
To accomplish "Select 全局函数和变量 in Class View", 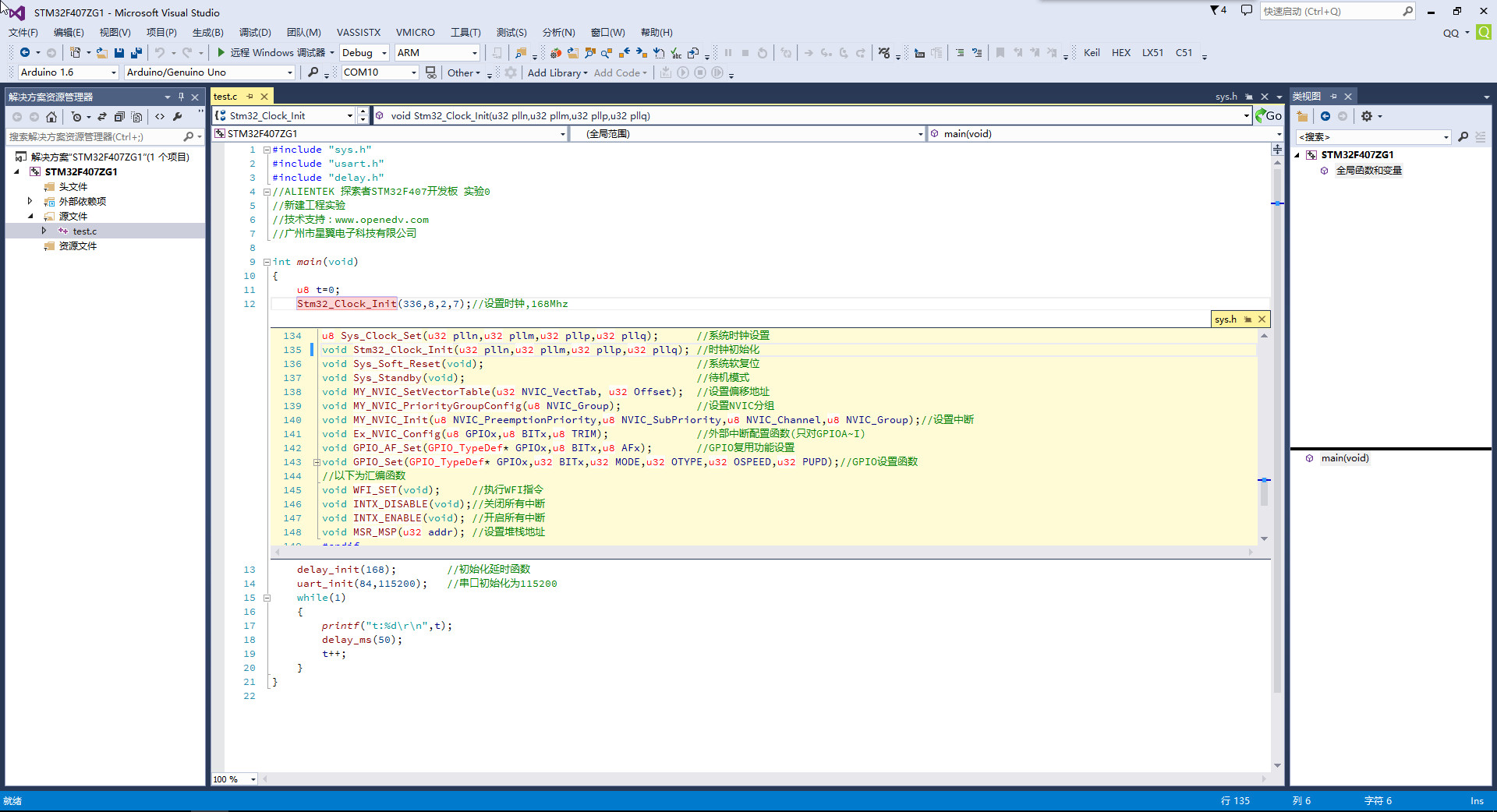I will 1368,171.
